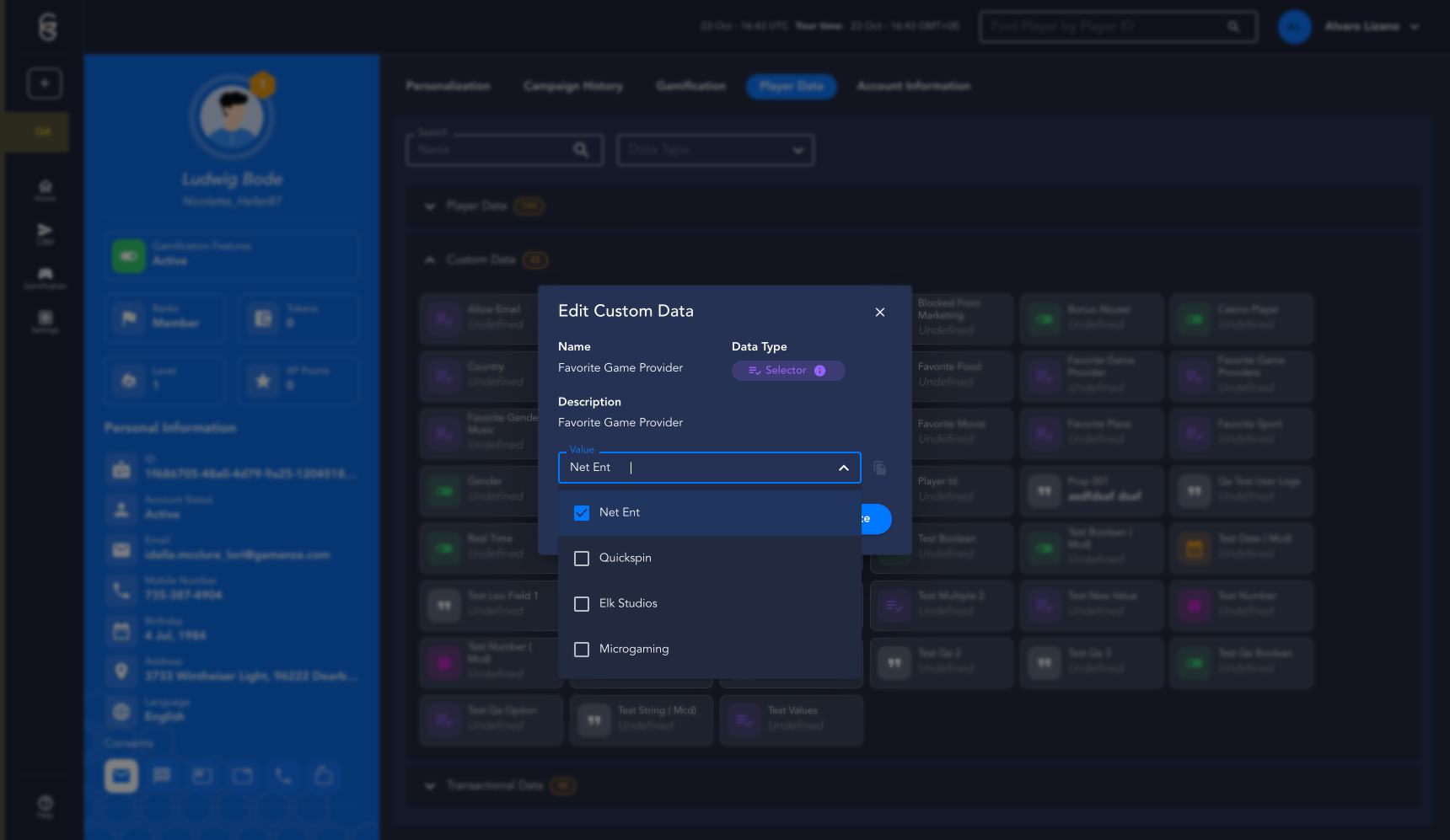Tick the Elk Studios checkbox
This screenshot has height=840, width=1450.
click(x=582, y=604)
